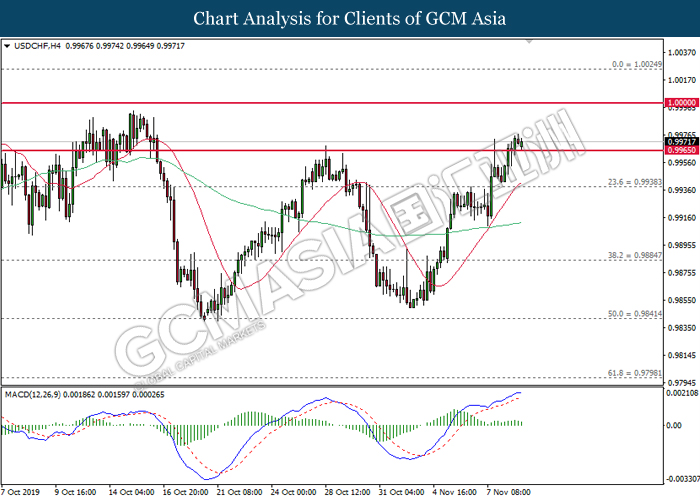Image resolution: width=700 pixels, height=500 pixels.
Task: Click the chart title banner text
Action: click(350, 18)
